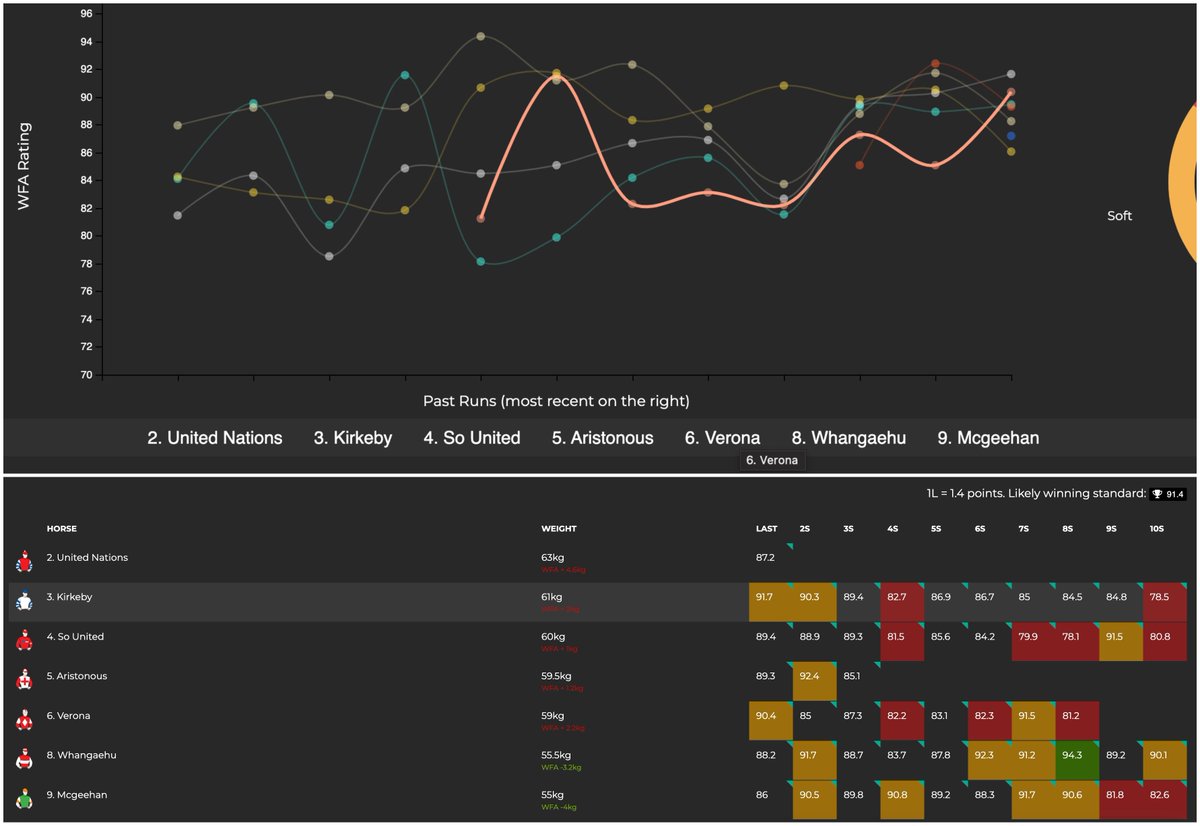Click the green 94.3 rating cell
The width and height of the screenshot is (1200, 826).
point(1077,760)
